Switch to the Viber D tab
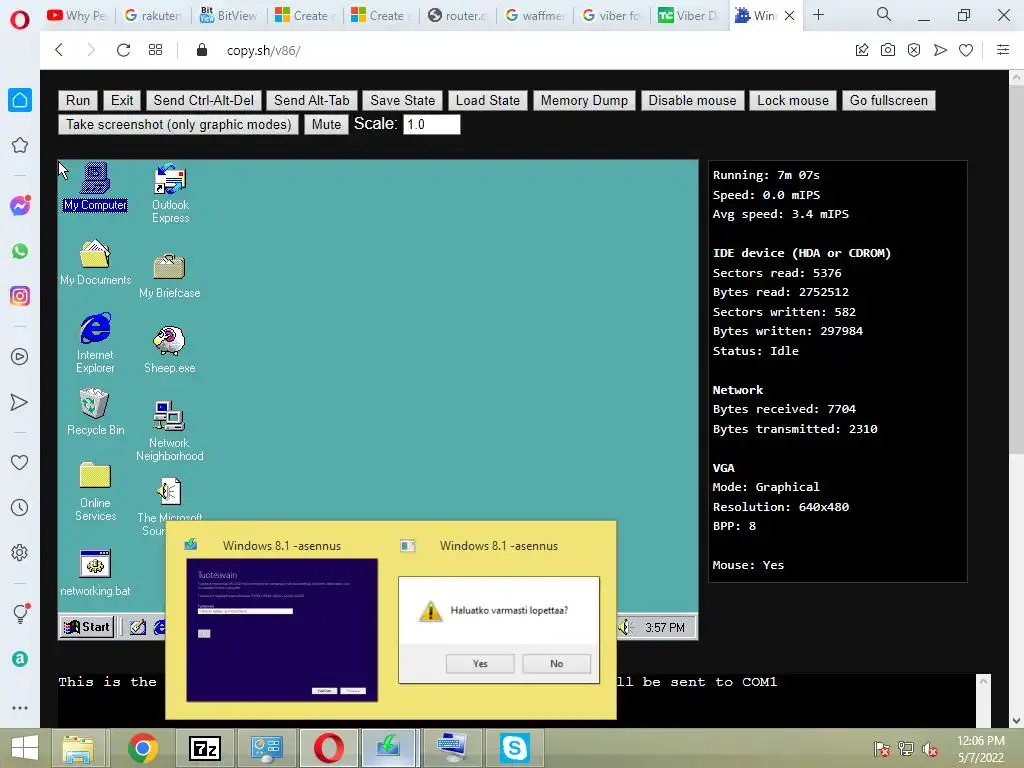 click(687, 15)
